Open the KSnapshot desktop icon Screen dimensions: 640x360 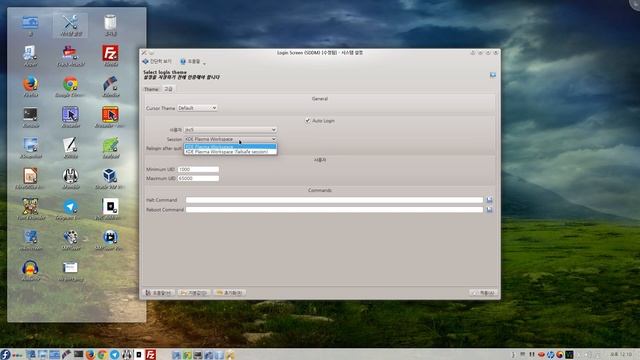coord(30,147)
